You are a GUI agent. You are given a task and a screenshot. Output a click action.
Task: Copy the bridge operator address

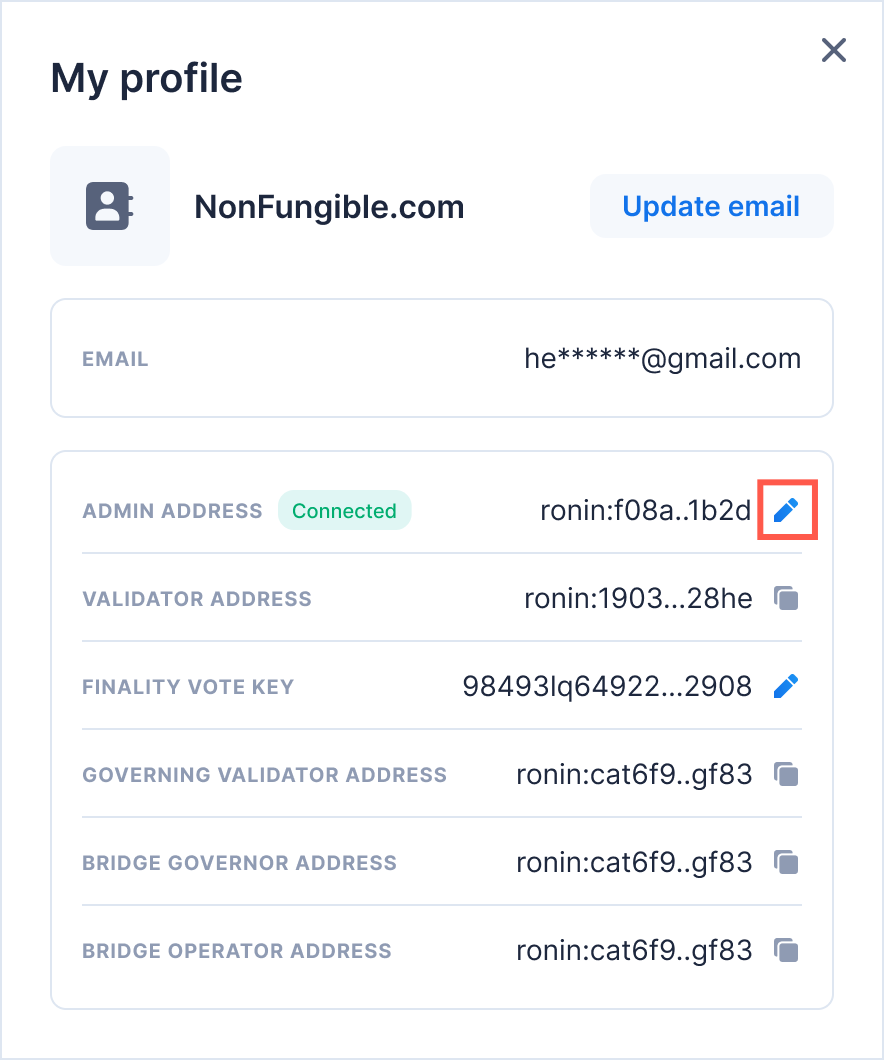pyautogui.click(x=787, y=951)
